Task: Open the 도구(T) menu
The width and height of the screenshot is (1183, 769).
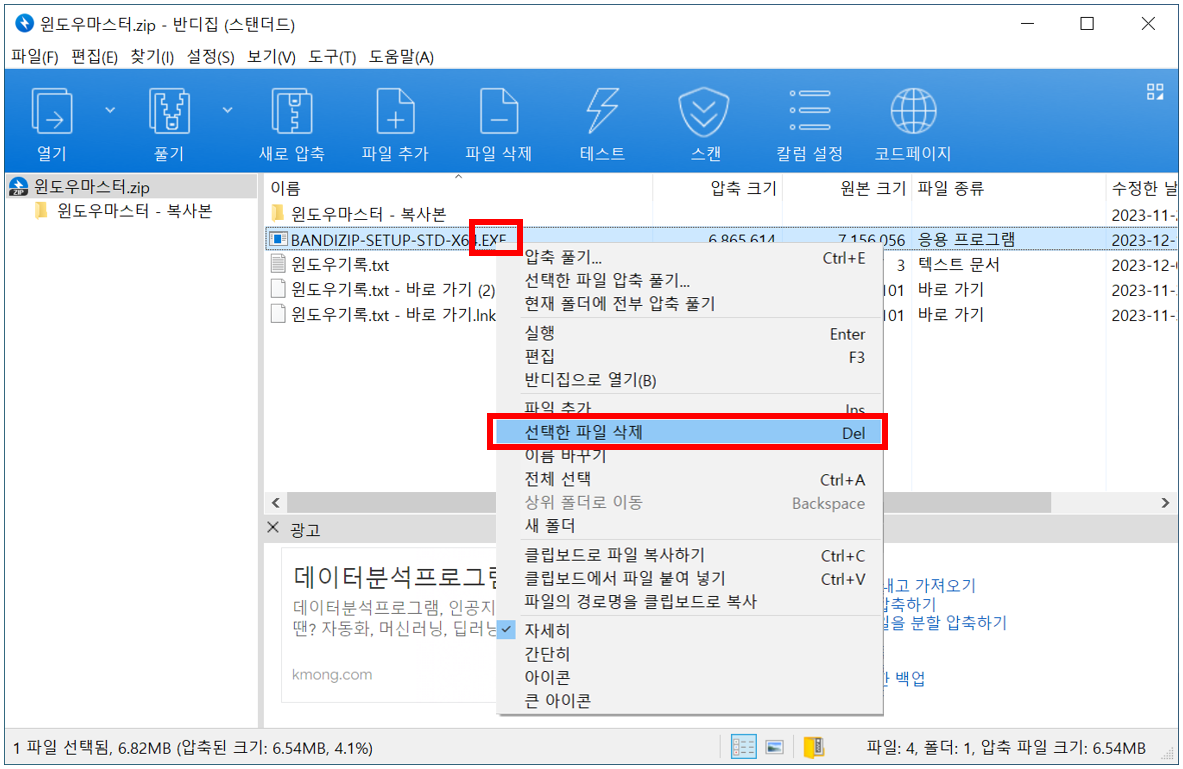Action: (x=332, y=57)
